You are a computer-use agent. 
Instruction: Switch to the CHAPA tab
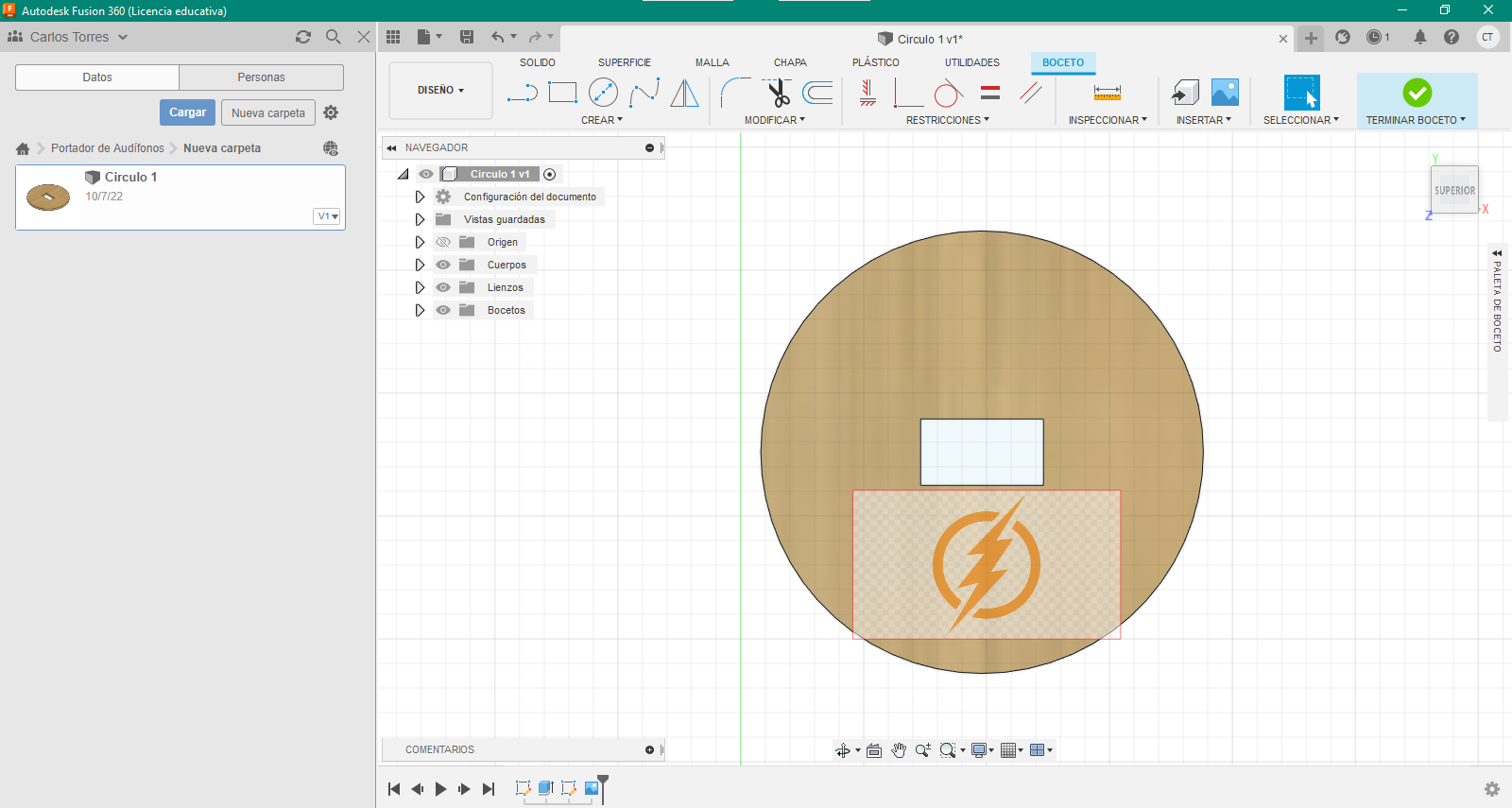pos(790,62)
